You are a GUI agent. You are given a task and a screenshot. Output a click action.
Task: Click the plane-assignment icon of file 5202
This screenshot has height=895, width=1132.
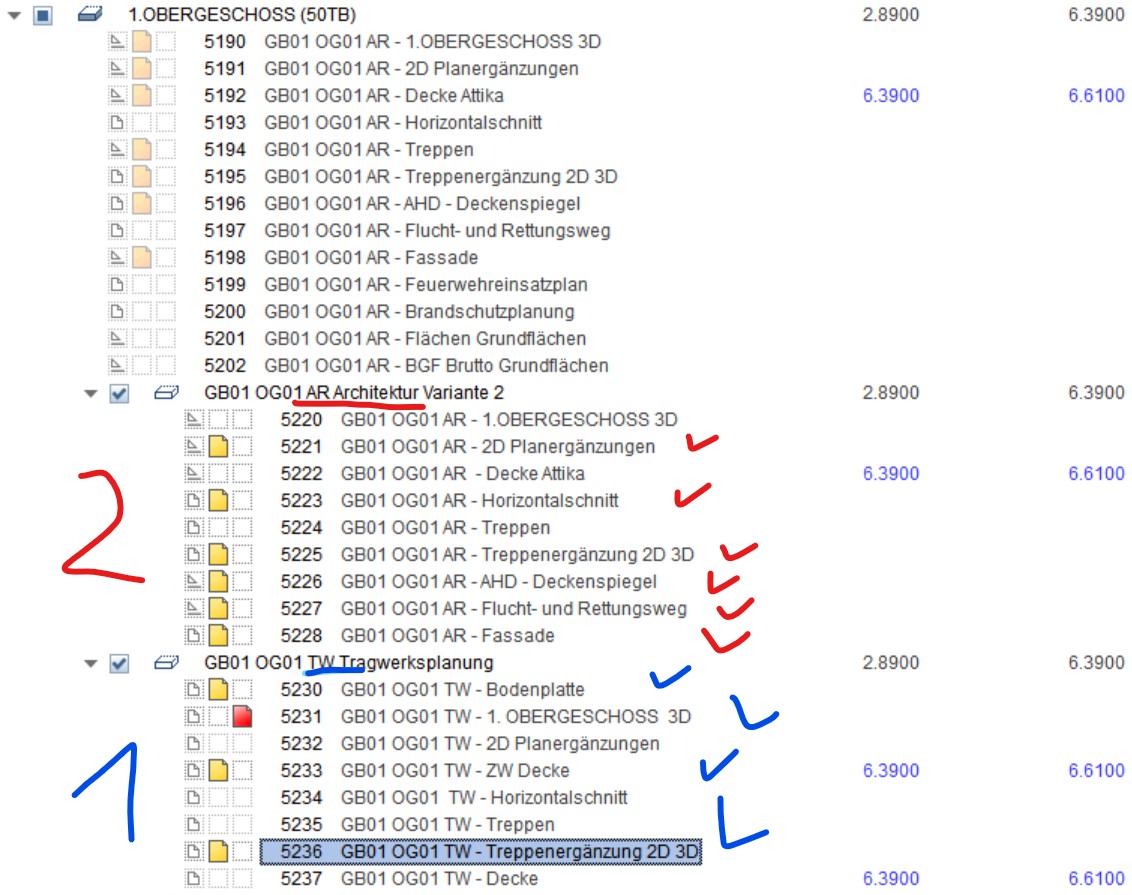pyautogui.click(x=116, y=366)
